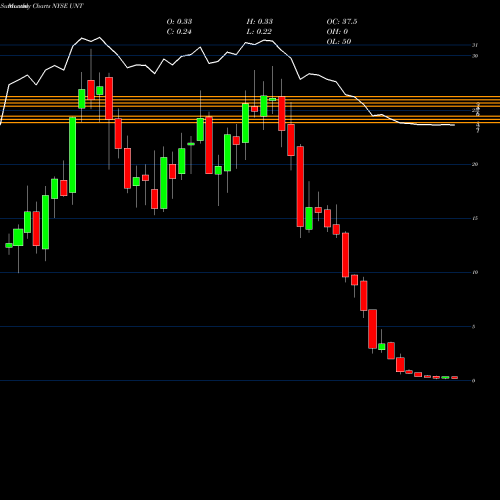The width and height of the screenshot is (500, 500).
Task: Click the "OH: 0" value
Action: 337,31
